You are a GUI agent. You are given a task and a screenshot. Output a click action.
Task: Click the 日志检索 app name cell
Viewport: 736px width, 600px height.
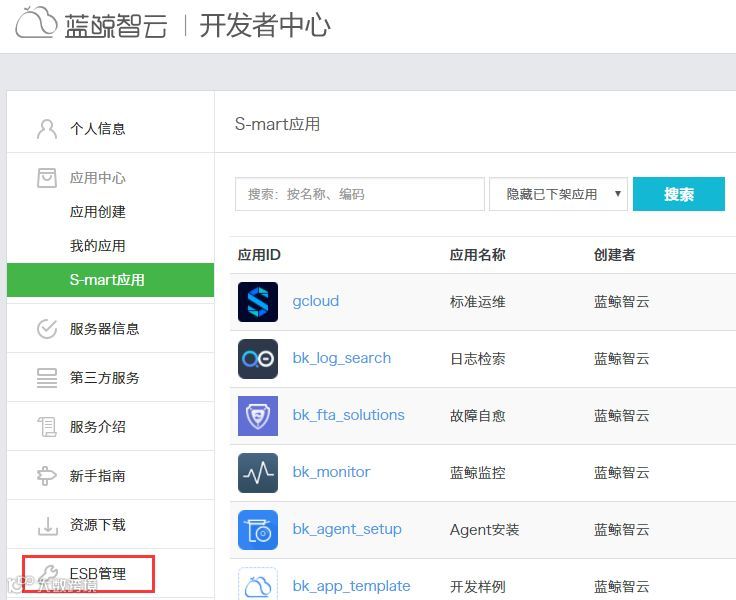477,359
